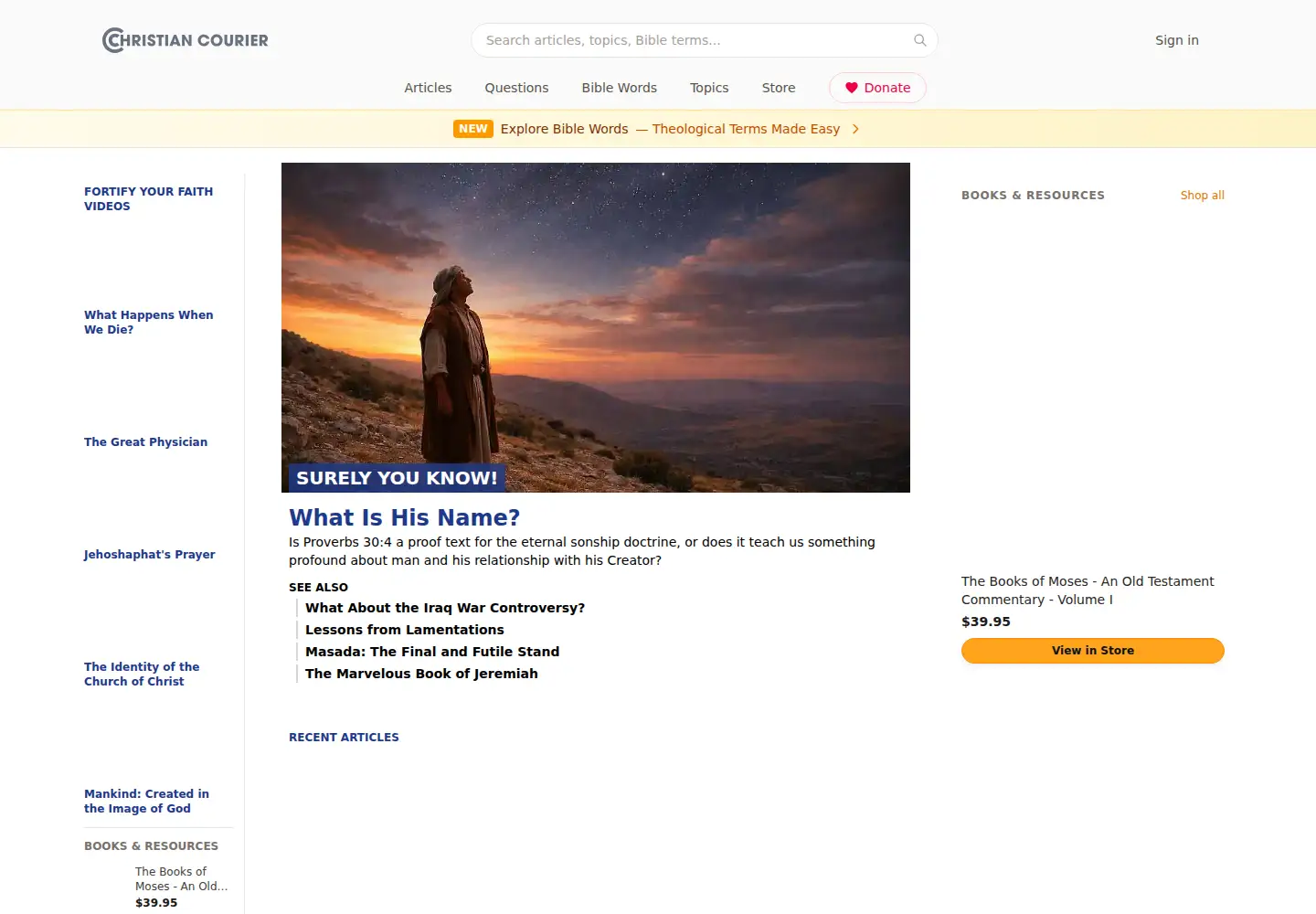
Task: Open What Is His Name? article title
Action: pos(404,517)
